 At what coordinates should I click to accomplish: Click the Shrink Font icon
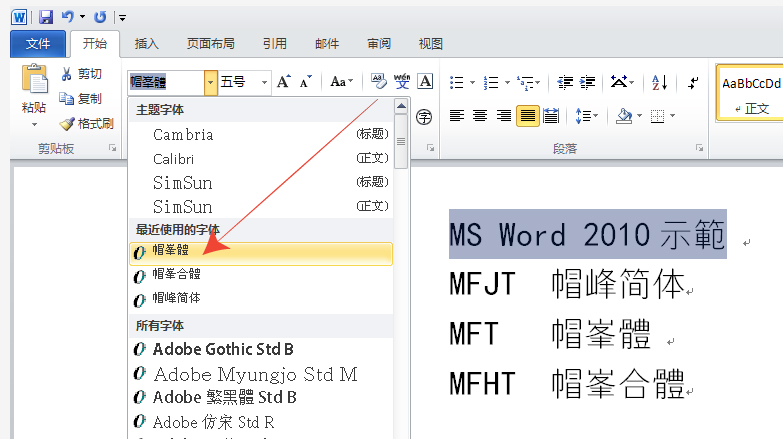click(306, 81)
